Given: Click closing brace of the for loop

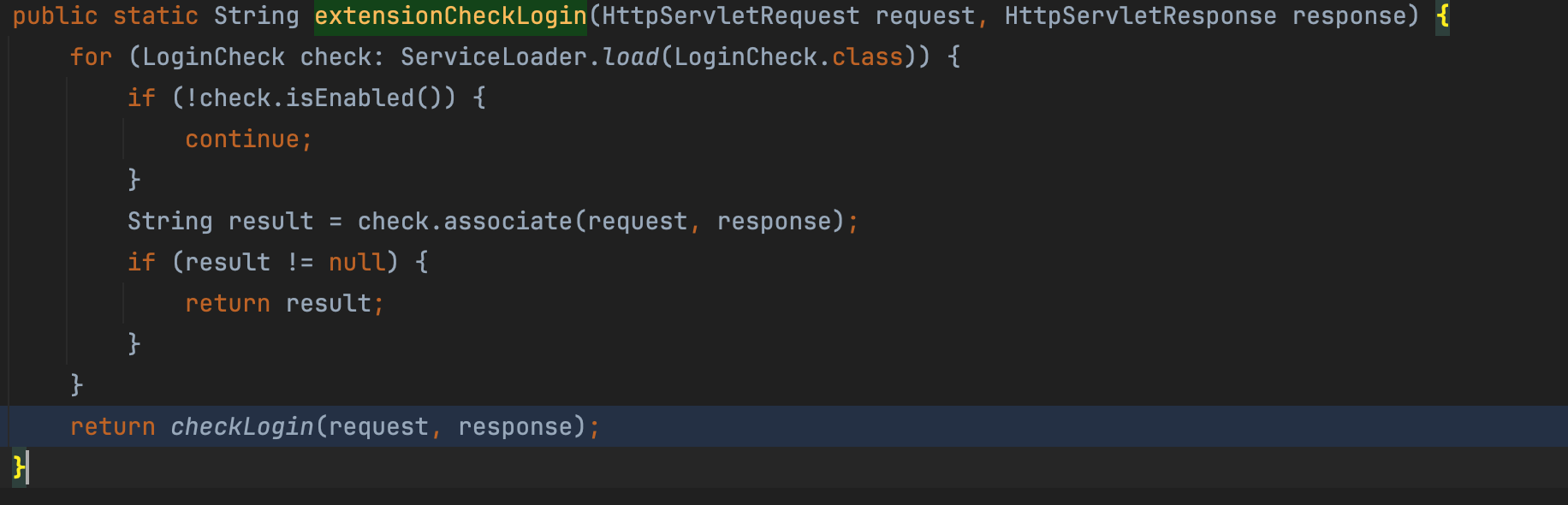Looking at the screenshot, I should pyautogui.click(x=77, y=386).
